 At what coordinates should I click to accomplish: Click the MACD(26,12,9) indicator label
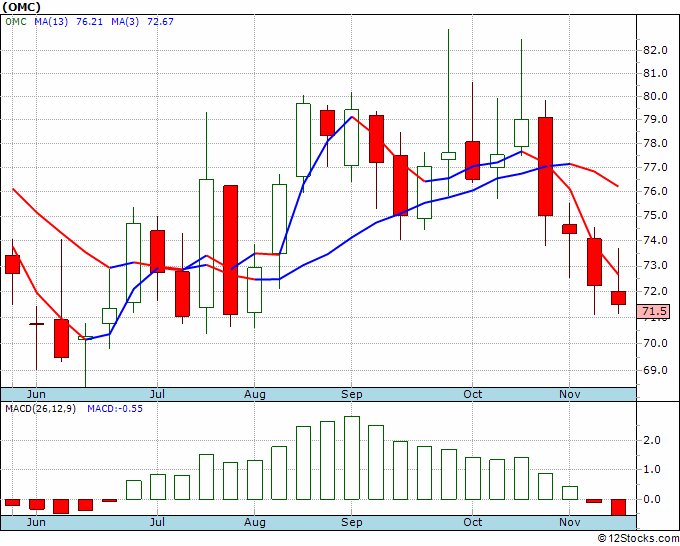(x=40, y=409)
